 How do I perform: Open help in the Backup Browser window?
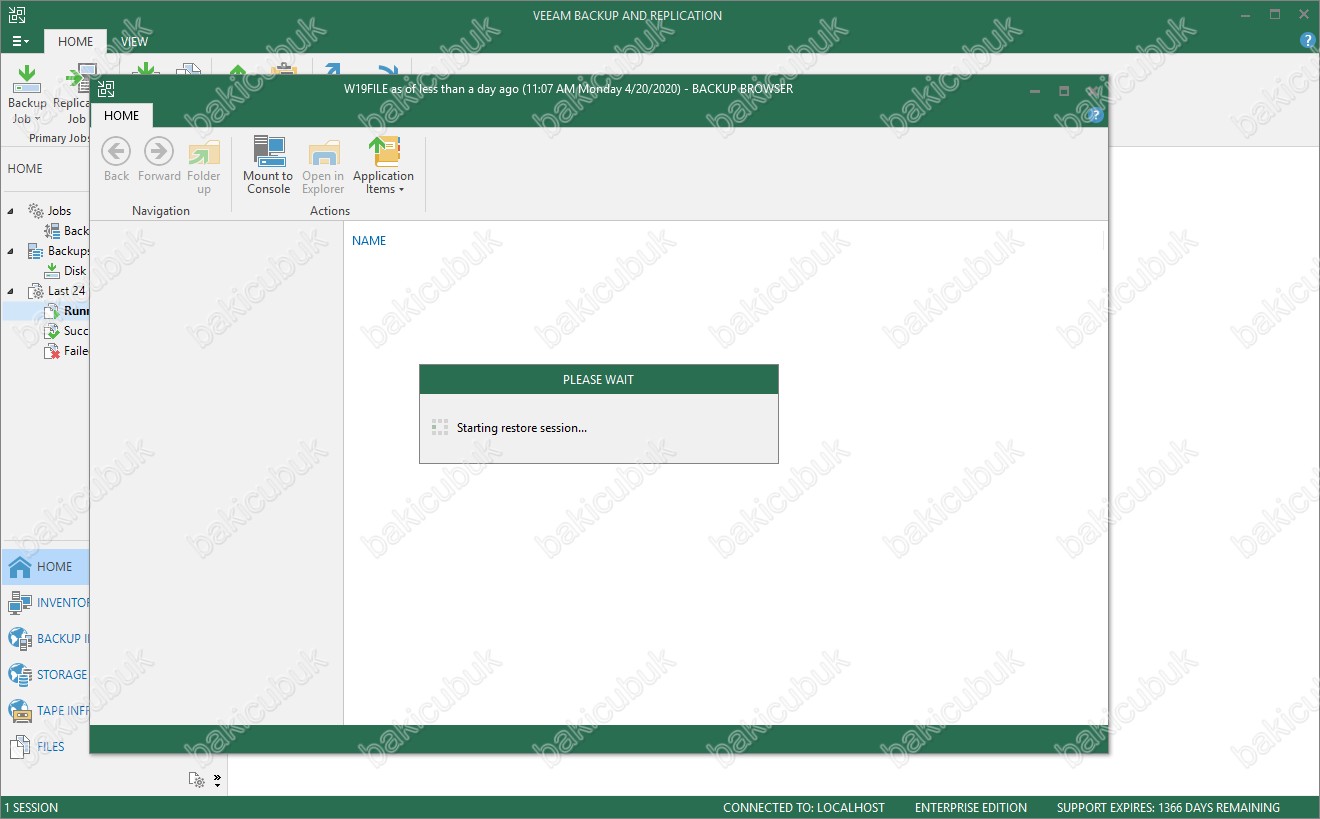point(1095,115)
